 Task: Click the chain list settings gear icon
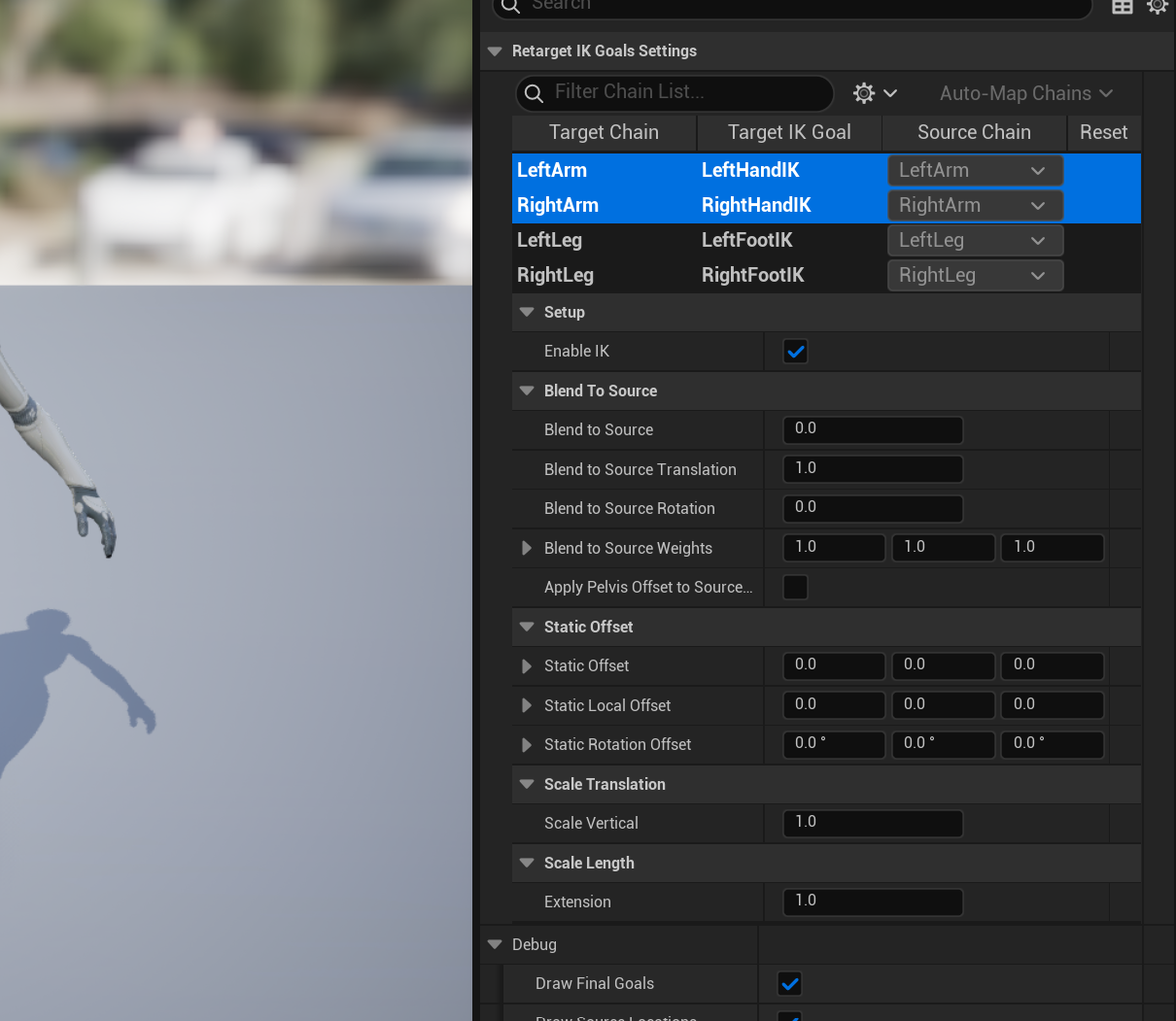[x=864, y=93]
